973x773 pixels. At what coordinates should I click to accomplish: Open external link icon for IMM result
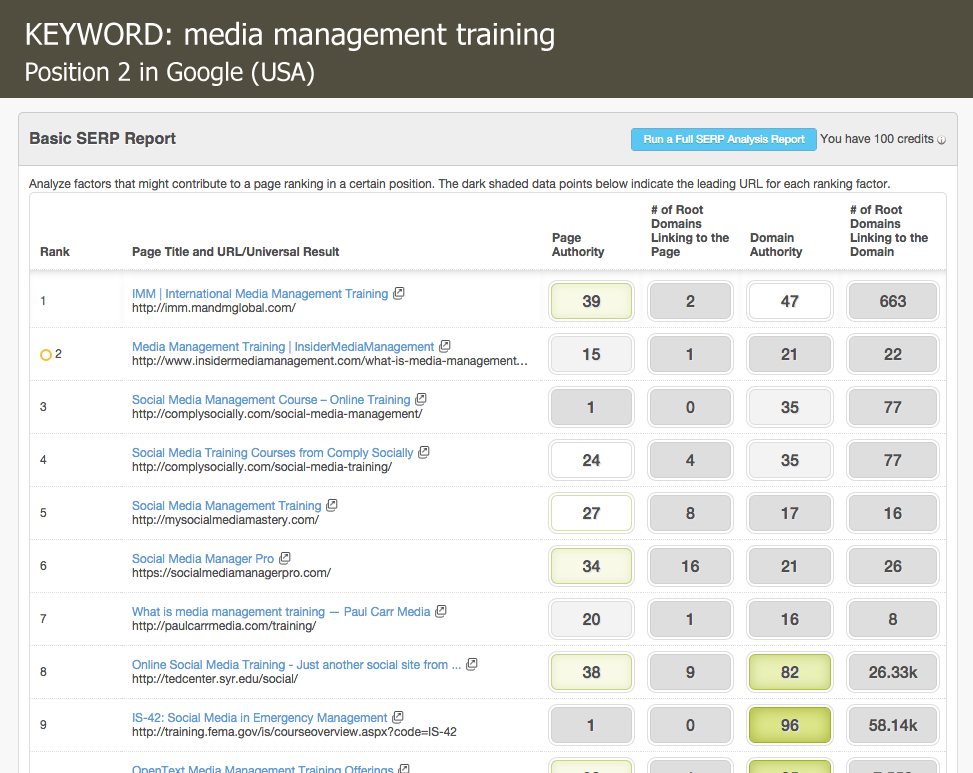click(399, 293)
